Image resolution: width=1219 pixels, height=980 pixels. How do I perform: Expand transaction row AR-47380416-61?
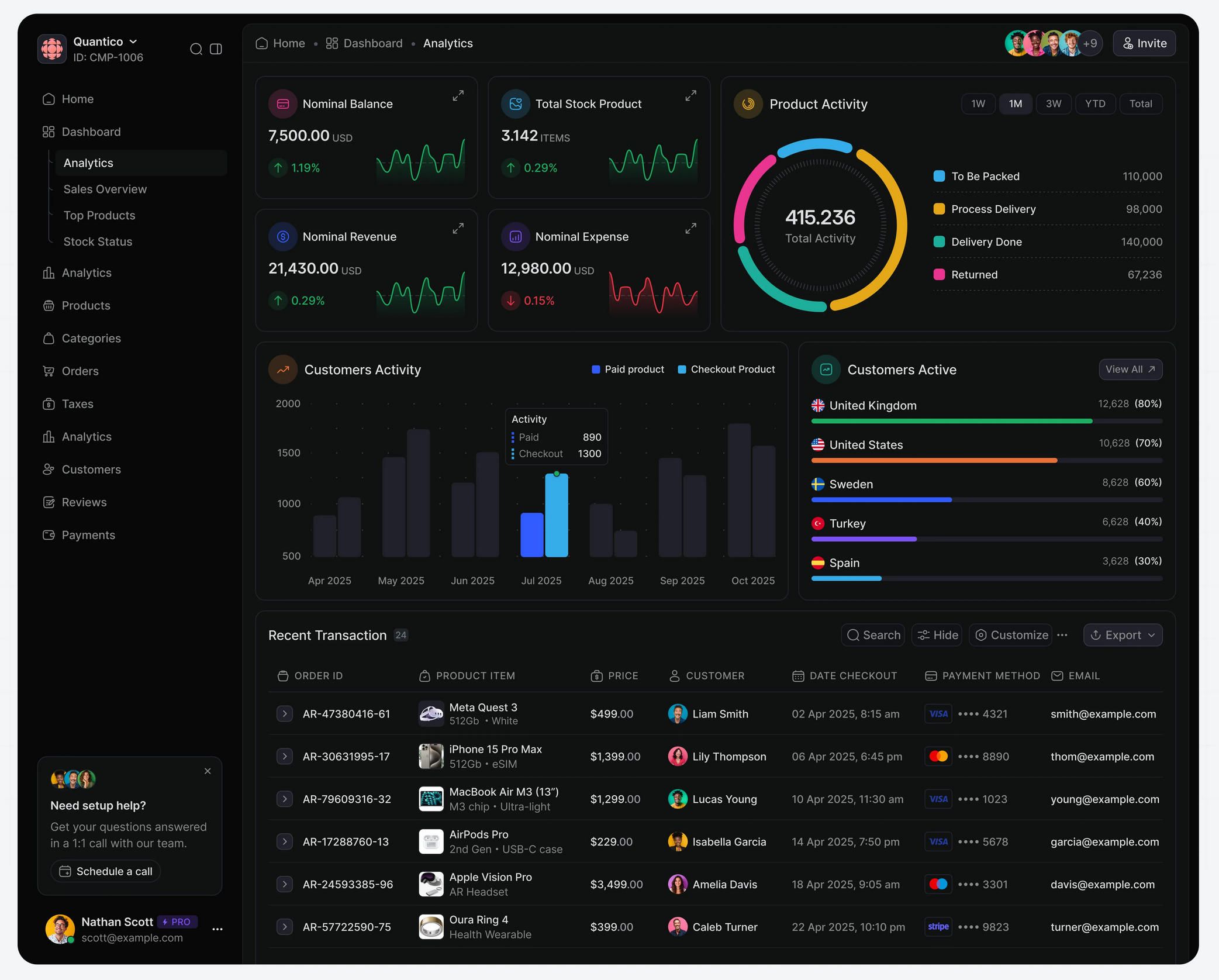(x=285, y=713)
